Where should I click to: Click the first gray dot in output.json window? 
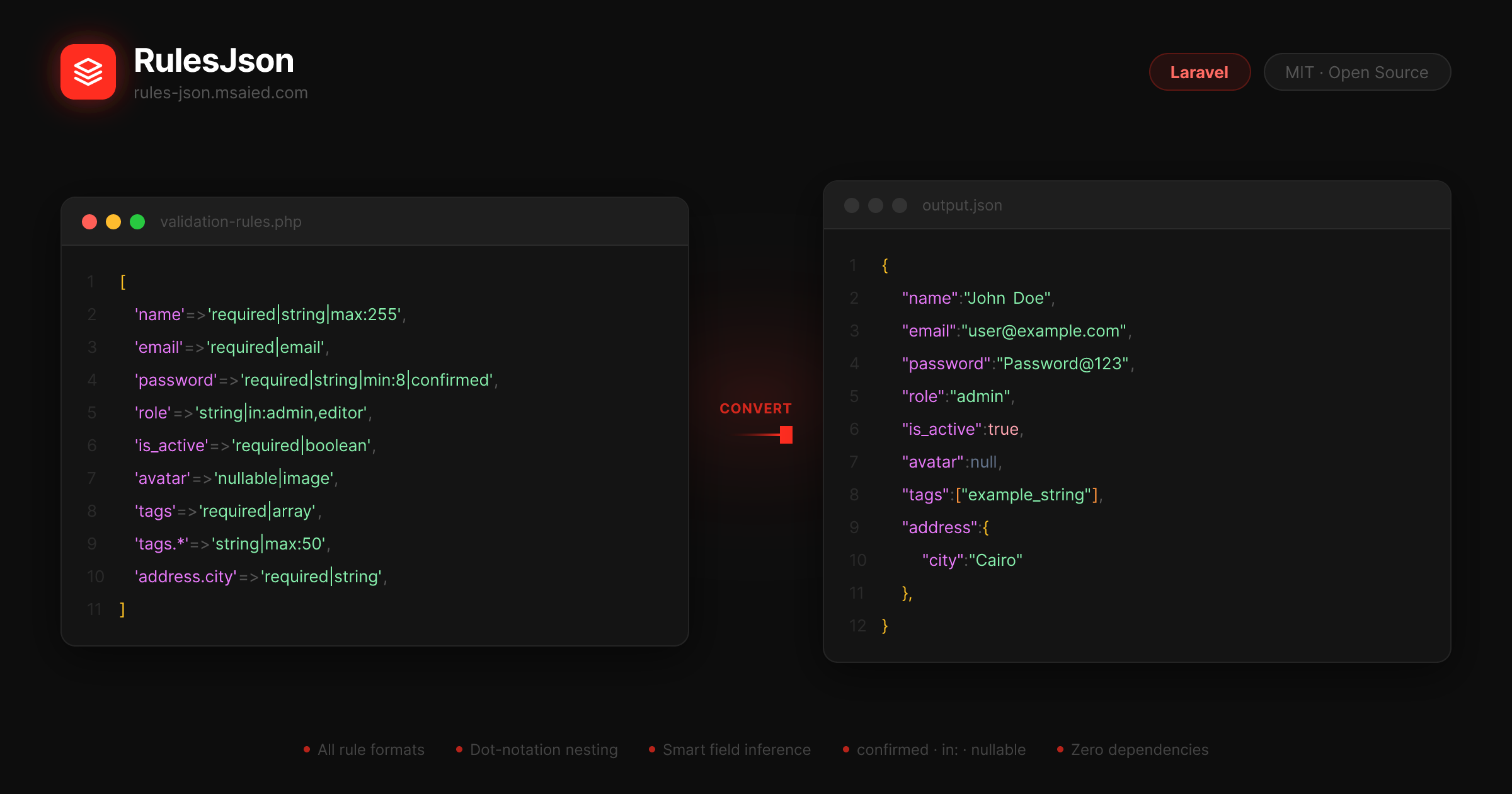point(852,205)
